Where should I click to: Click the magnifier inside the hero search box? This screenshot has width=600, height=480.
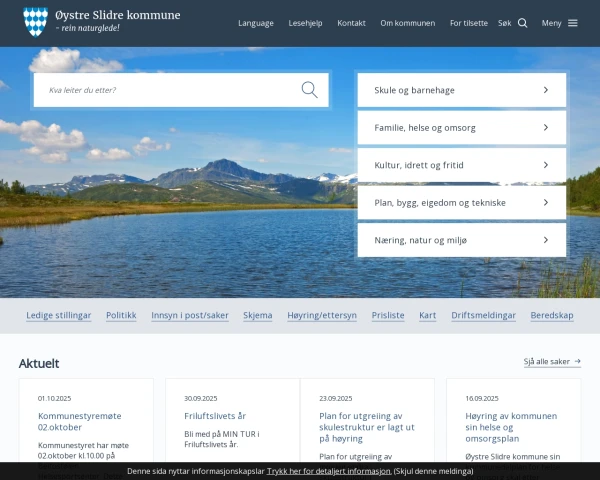click(309, 90)
